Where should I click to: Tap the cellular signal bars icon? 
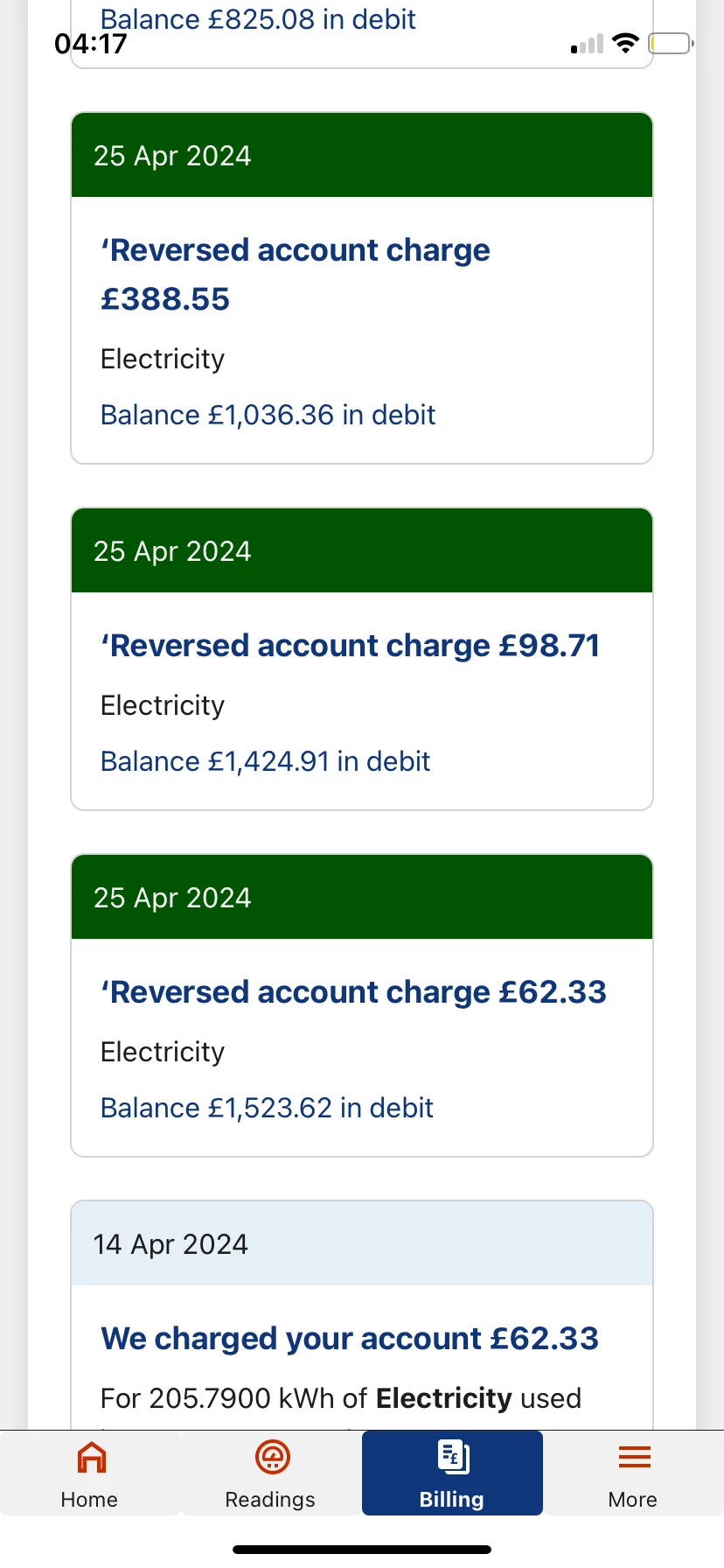[x=588, y=45]
